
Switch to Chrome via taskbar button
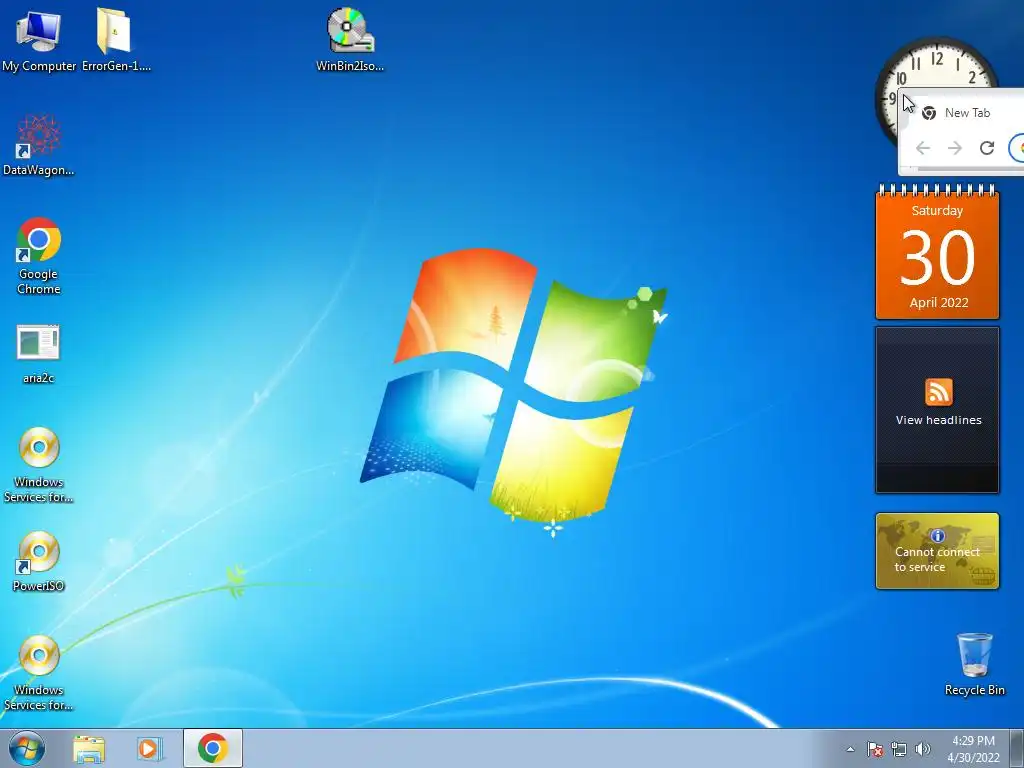tap(213, 748)
